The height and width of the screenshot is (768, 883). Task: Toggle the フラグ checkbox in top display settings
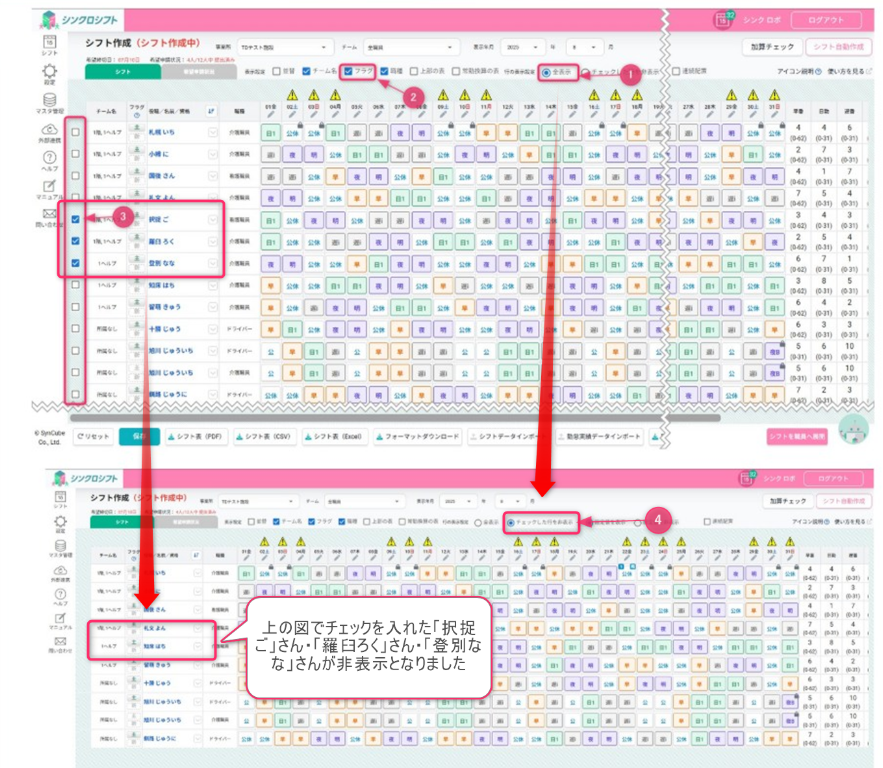coord(347,72)
